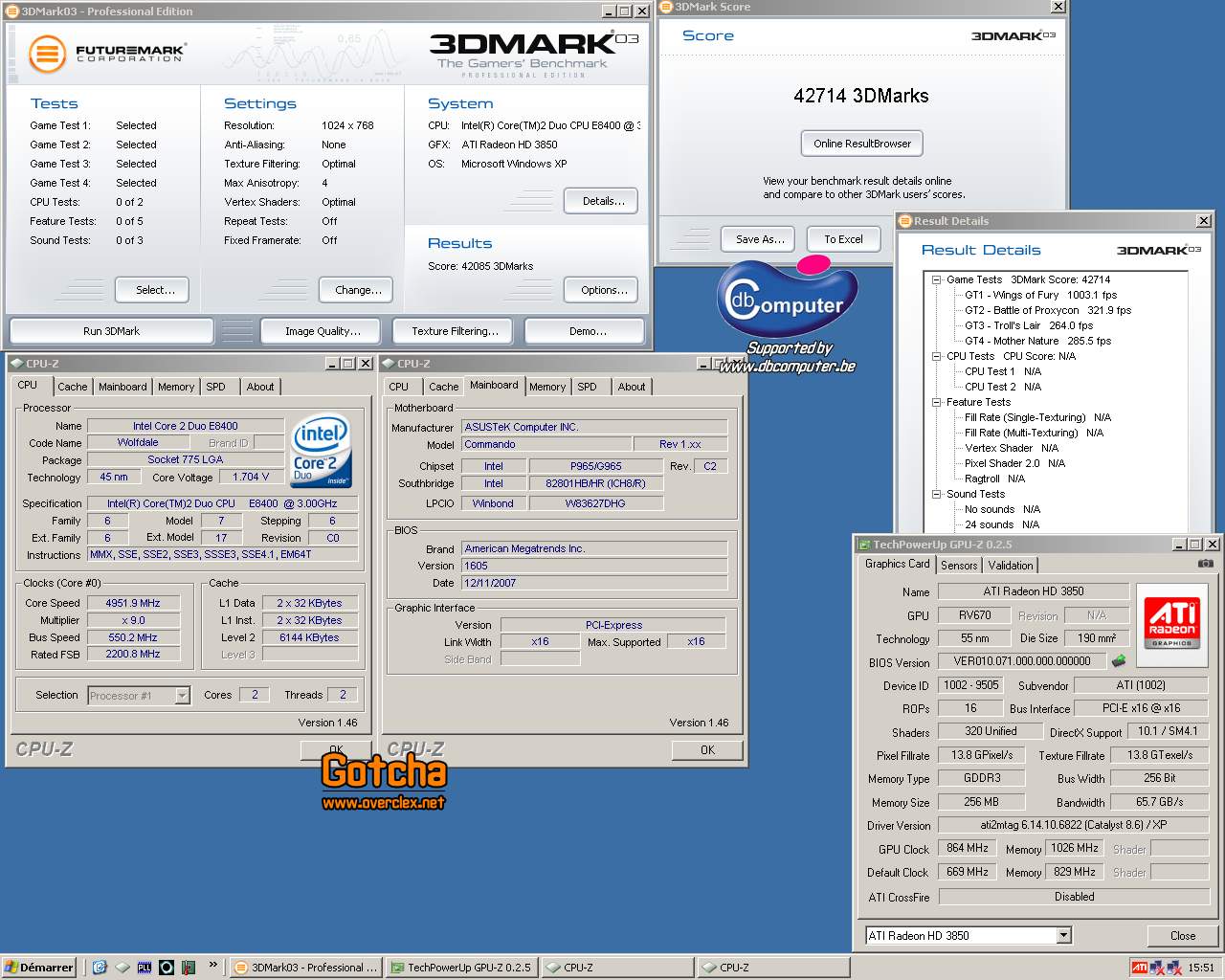Select the Pixel Shader 2.0 result row
Image resolution: width=1225 pixels, height=980 pixels.
[x=1014, y=463]
